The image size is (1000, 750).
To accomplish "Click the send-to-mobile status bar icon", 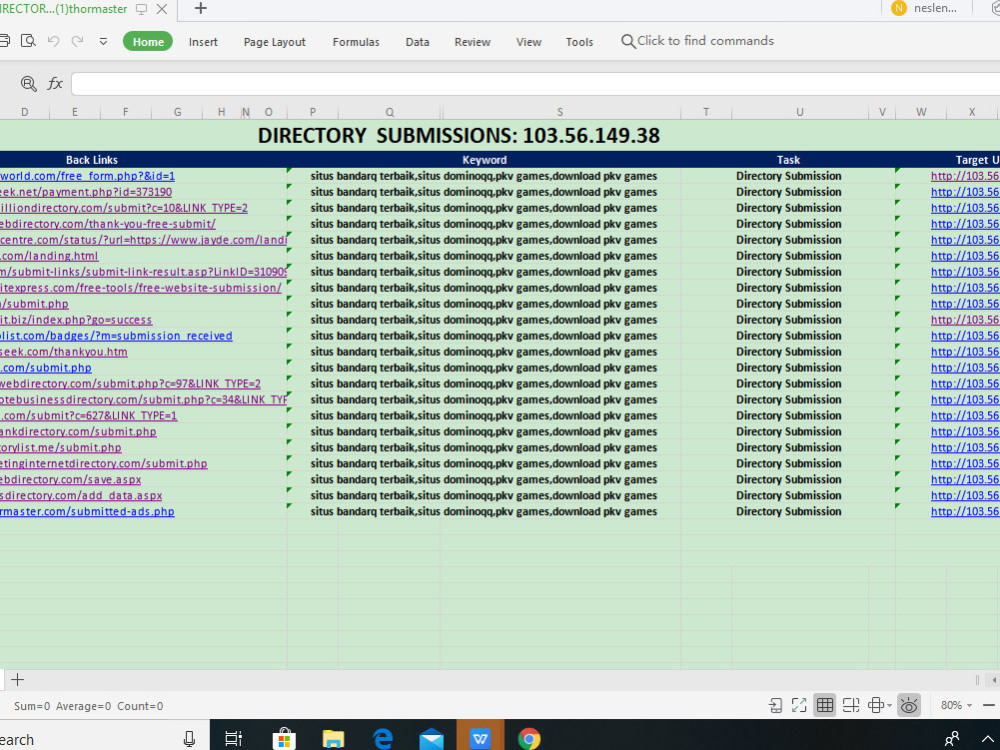I will (776, 705).
